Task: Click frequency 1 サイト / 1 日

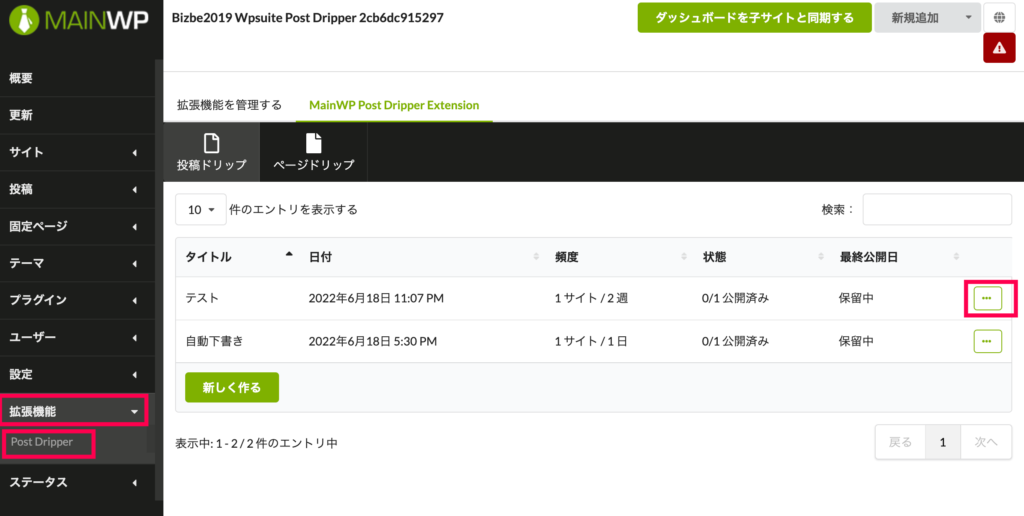Action: pyautogui.click(x=591, y=341)
